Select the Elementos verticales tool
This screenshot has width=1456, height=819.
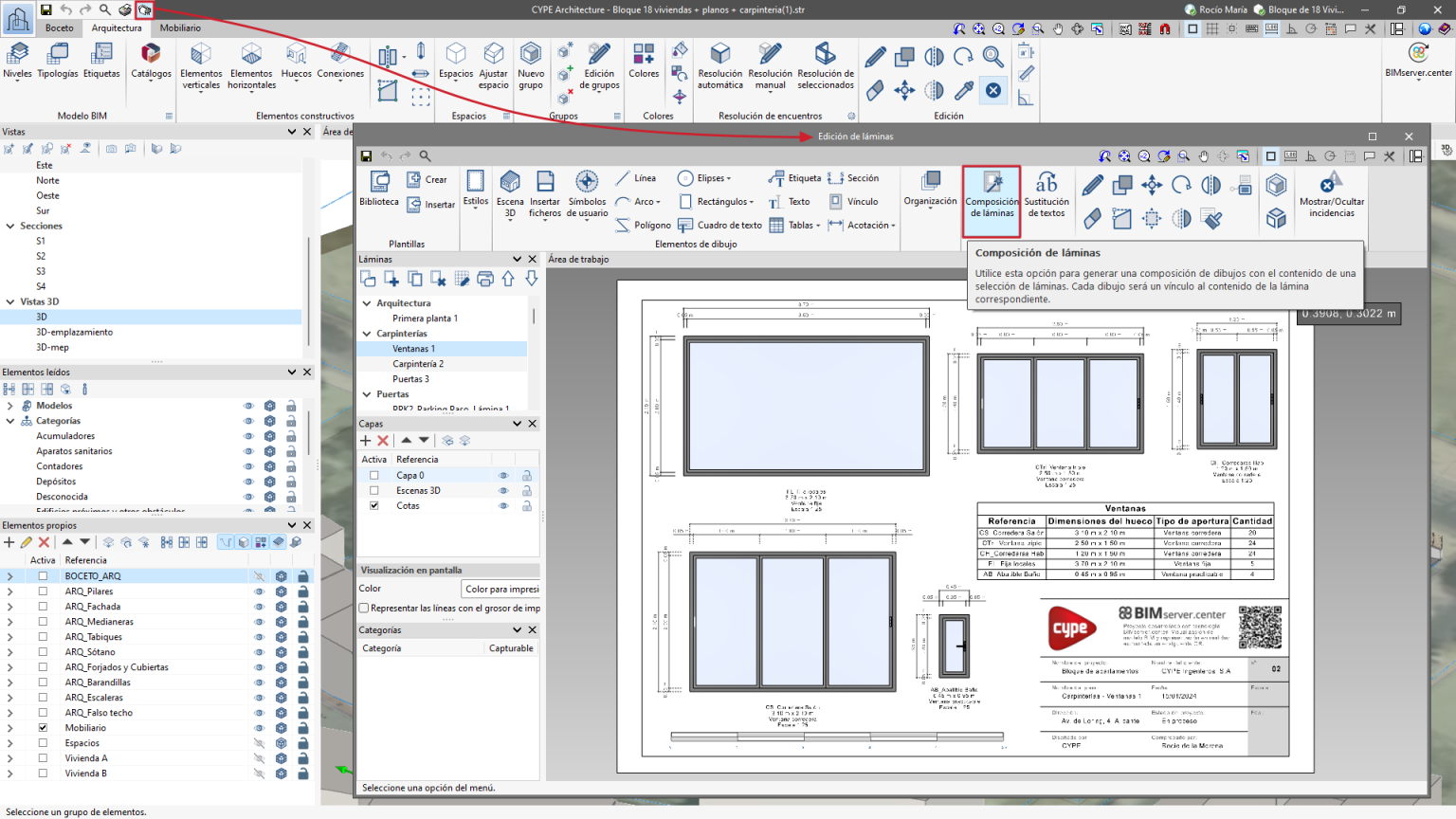point(201,66)
